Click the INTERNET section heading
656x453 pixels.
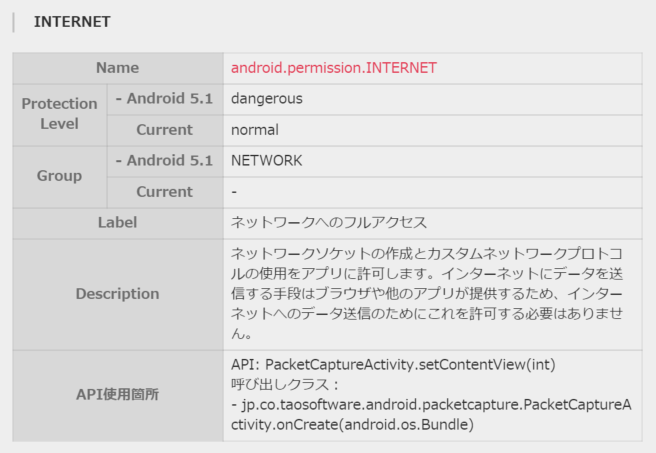pyautogui.click(x=72, y=22)
